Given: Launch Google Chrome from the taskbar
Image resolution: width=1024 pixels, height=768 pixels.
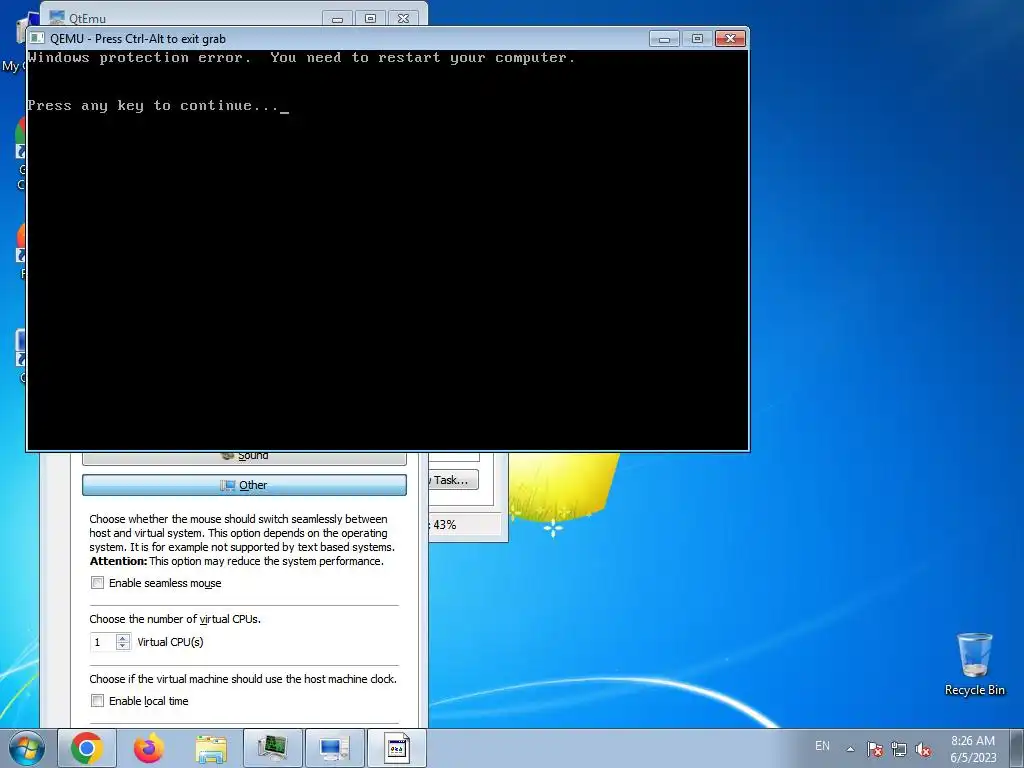Looking at the screenshot, I should [87, 748].
